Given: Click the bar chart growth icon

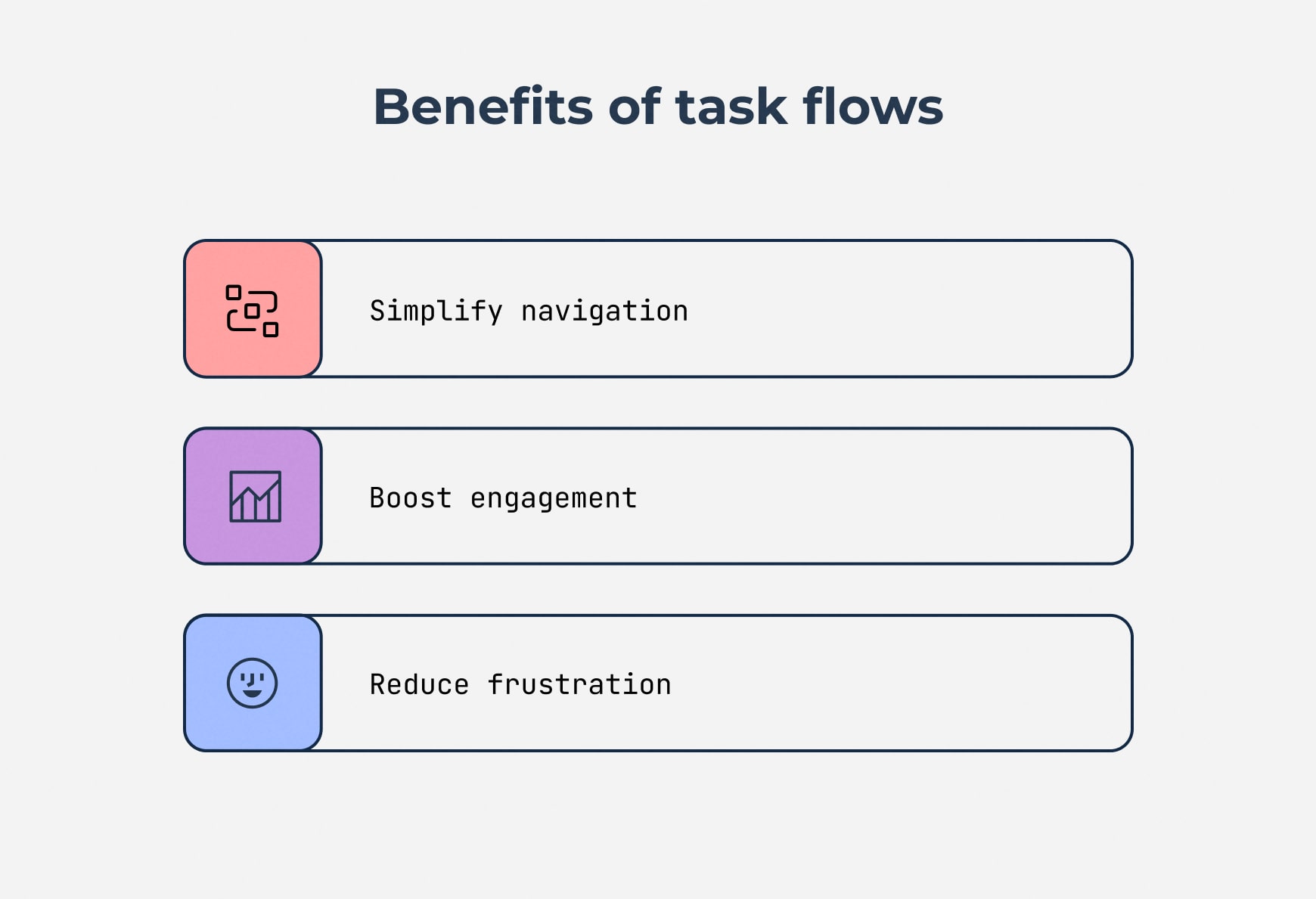Looking at the screenshot, I should [x=255, y=497].
